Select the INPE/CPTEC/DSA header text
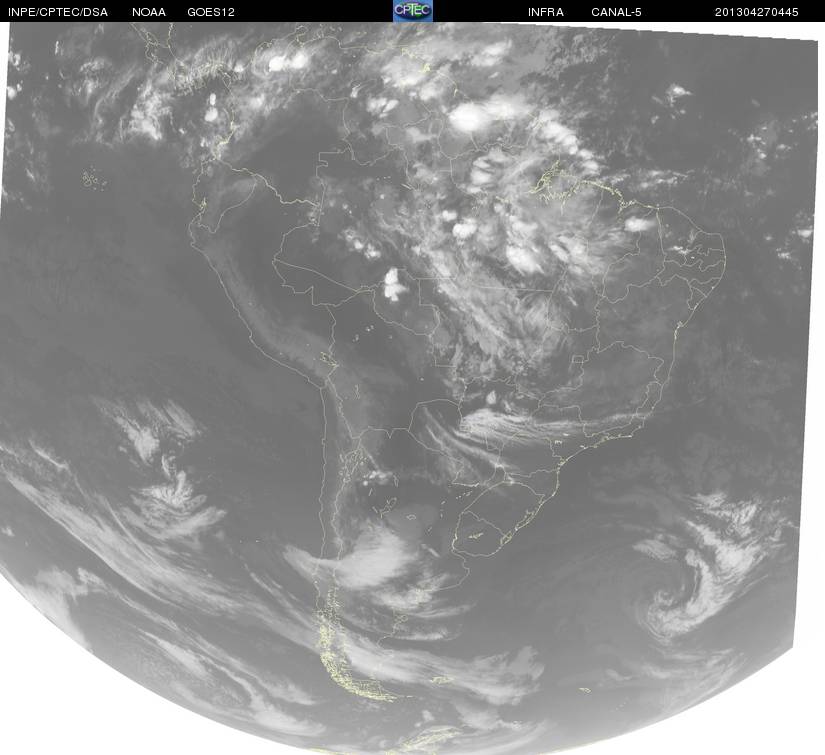This screenshot has height=755, width=825. 58,12
